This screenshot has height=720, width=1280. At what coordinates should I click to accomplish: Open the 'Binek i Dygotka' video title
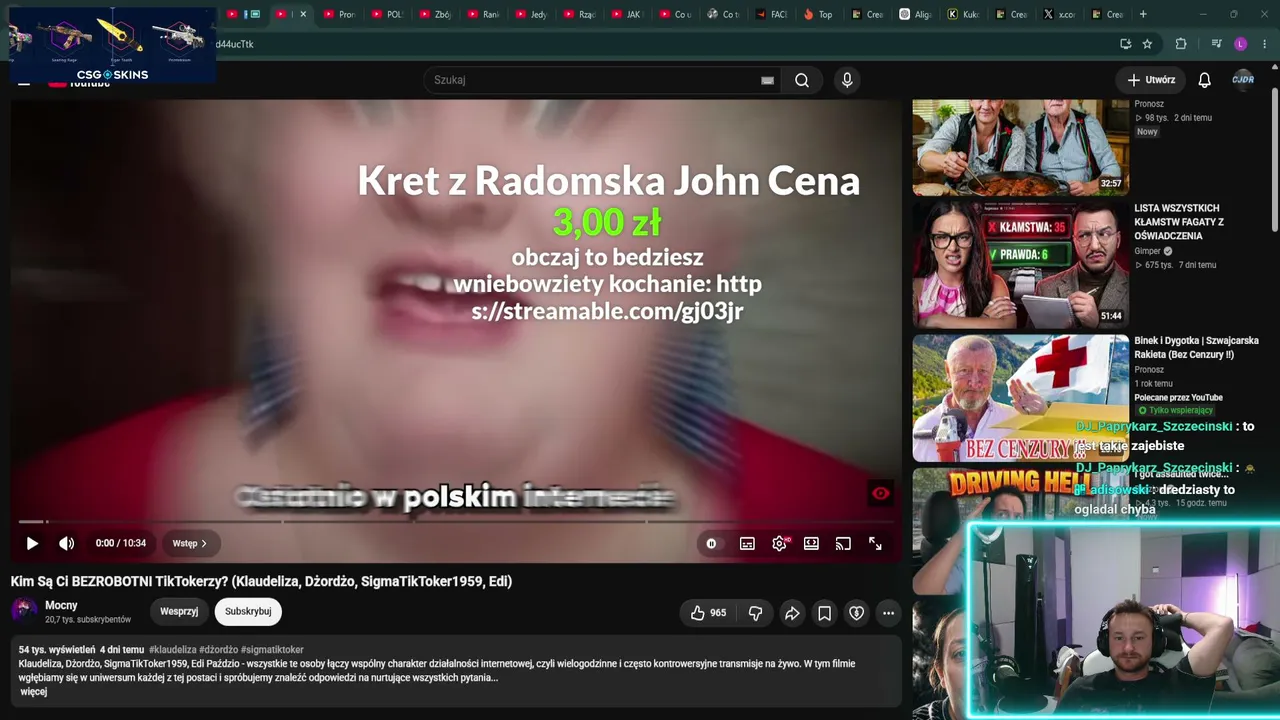1196,348
